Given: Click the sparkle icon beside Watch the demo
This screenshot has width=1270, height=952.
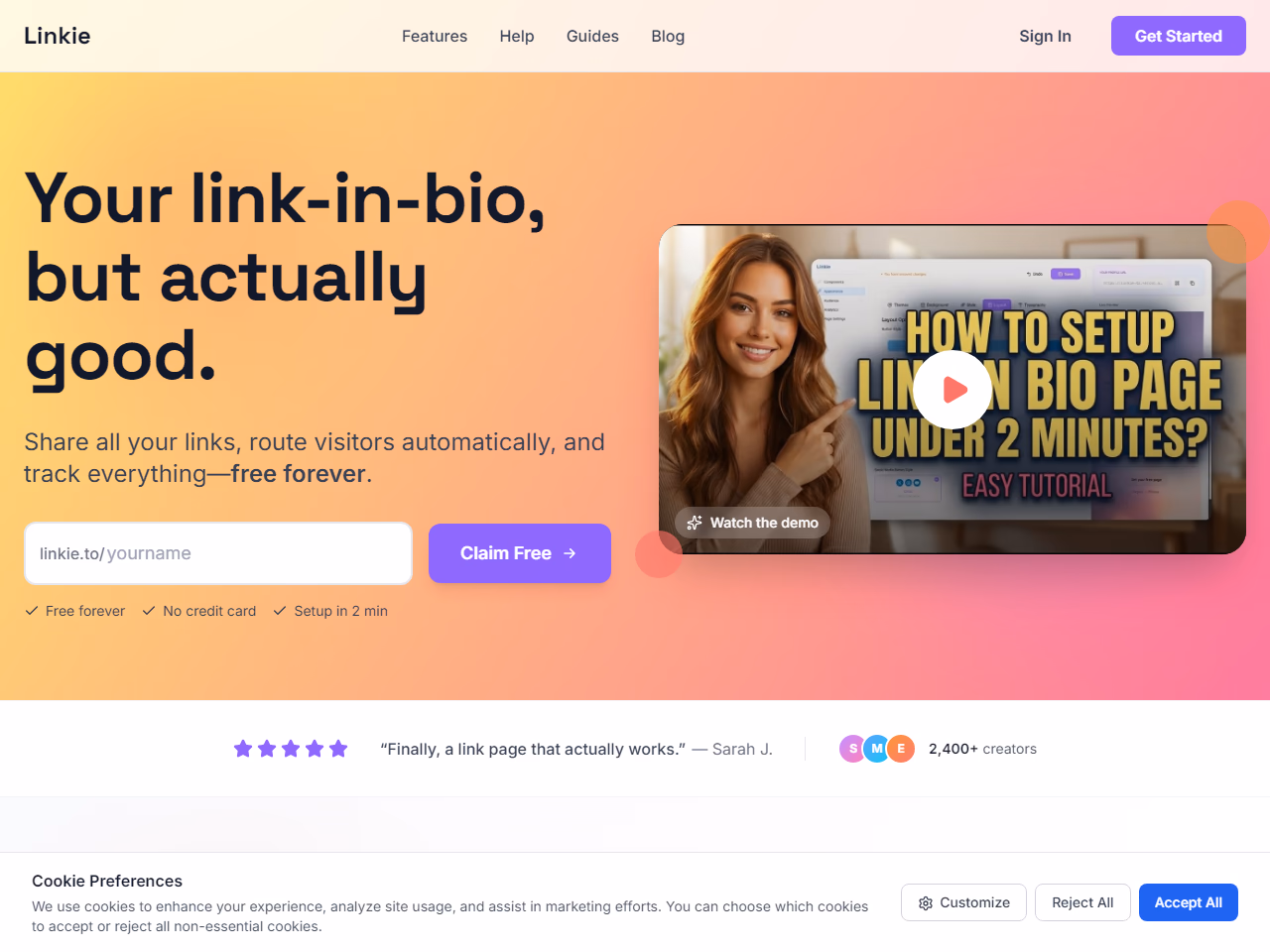Looking at the screenshot, I should click(x=695, y=523).
